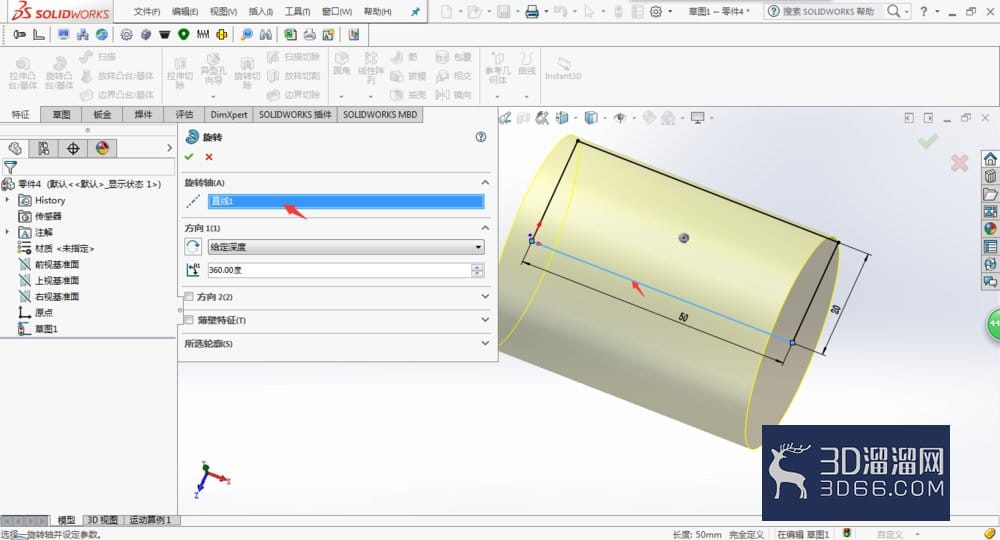Switch to the 钣金 ribbon tab
Viewport: 1000px width, 540px height.
[102, 115]
